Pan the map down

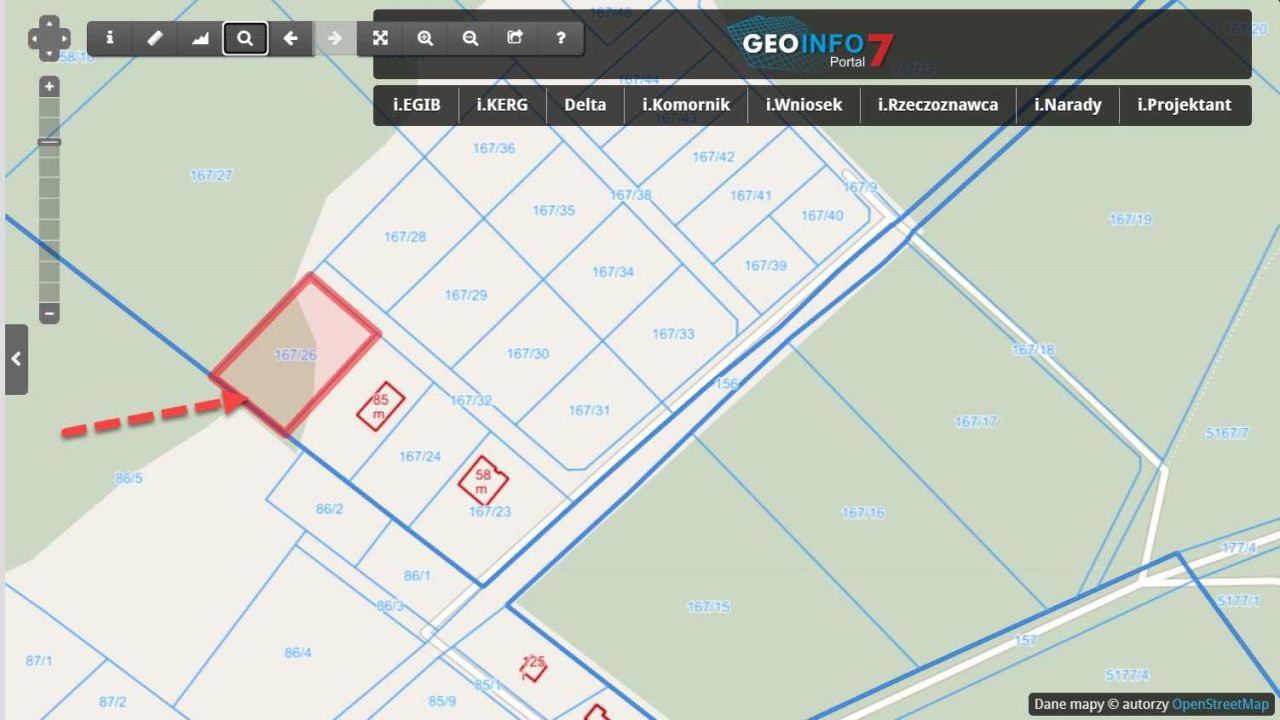click(49, 55)
